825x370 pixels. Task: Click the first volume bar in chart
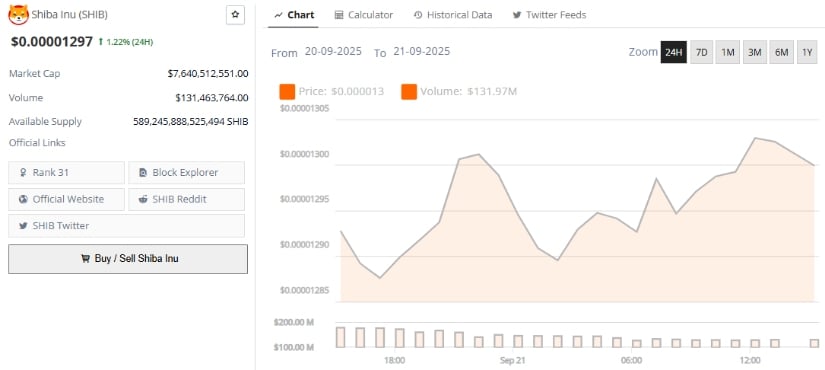pos(340,337)
